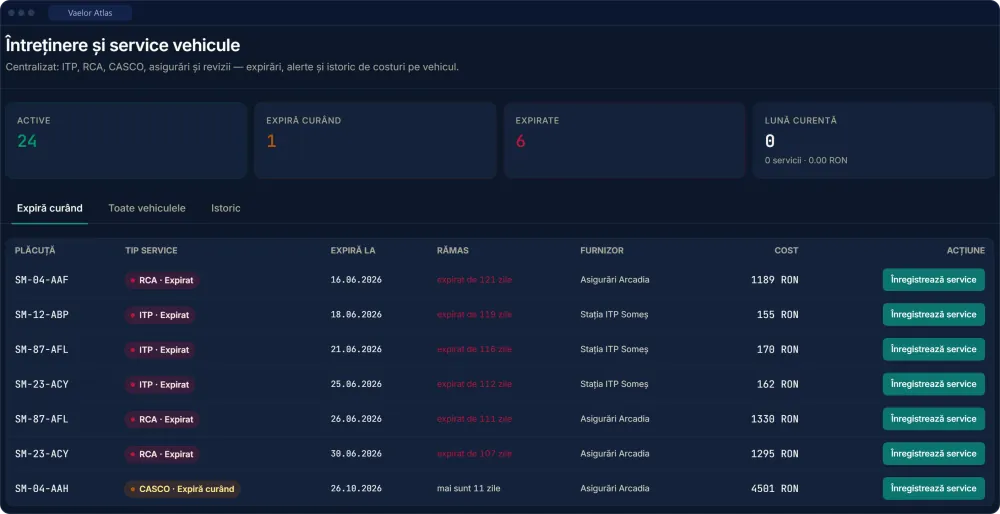
Task: Sort by the Tip service column header
Action: tap(151, 251)
